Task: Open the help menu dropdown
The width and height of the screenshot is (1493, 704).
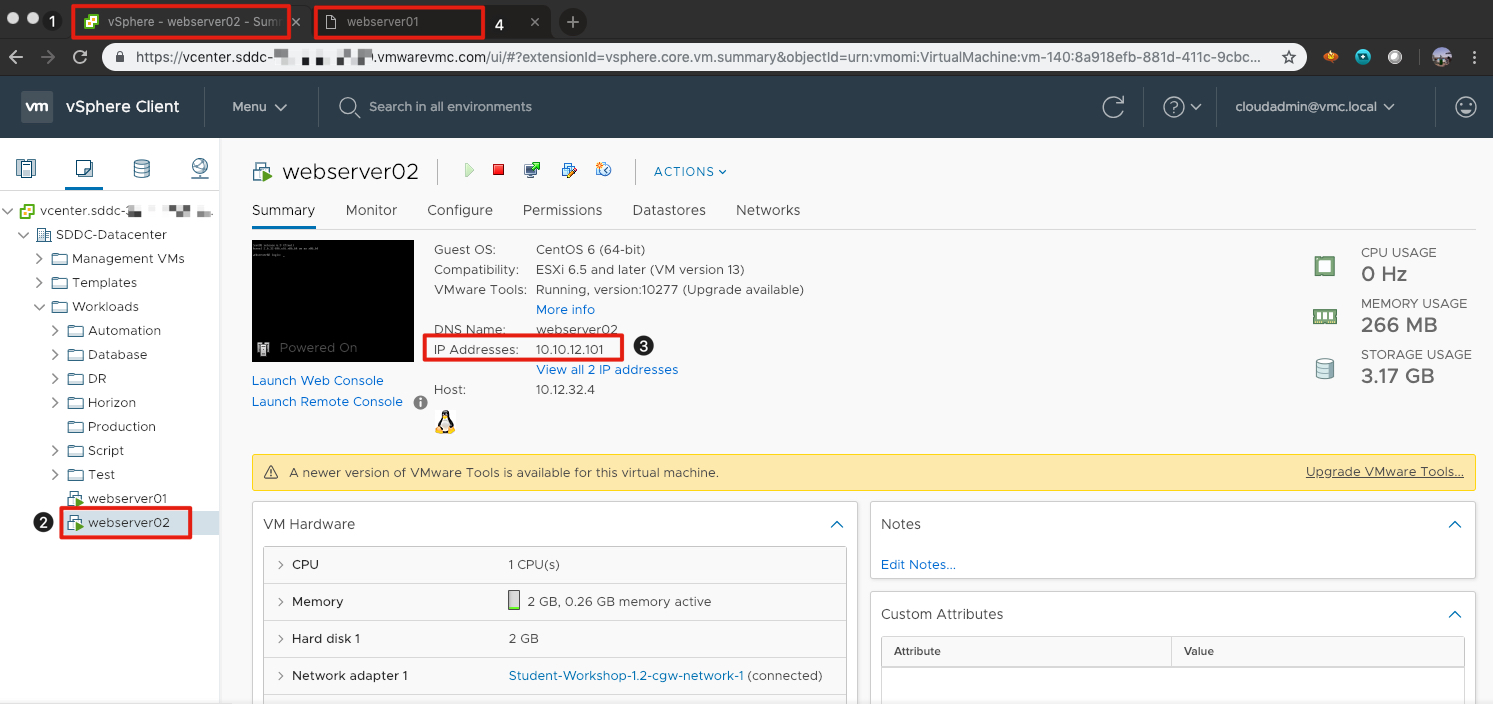Action: point(1181,107)
